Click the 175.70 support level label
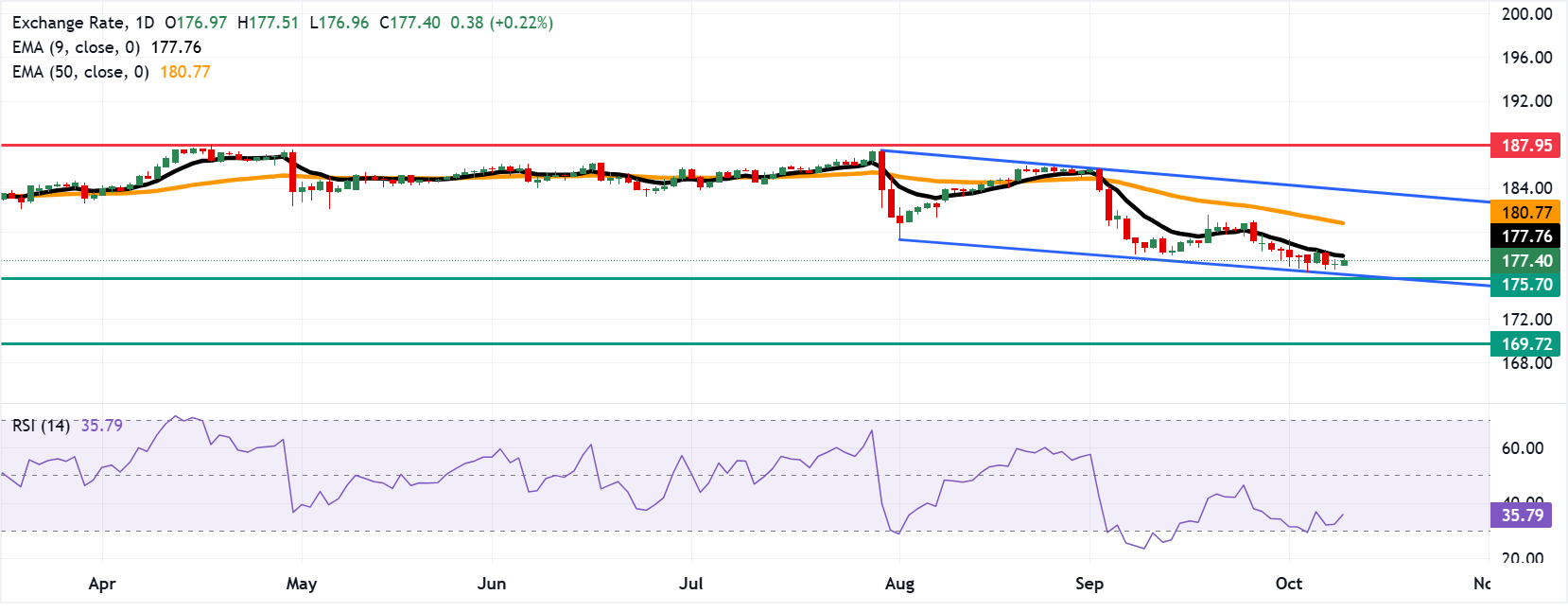The height and width of the screenshot is (612, 1568). (1525, 285)
